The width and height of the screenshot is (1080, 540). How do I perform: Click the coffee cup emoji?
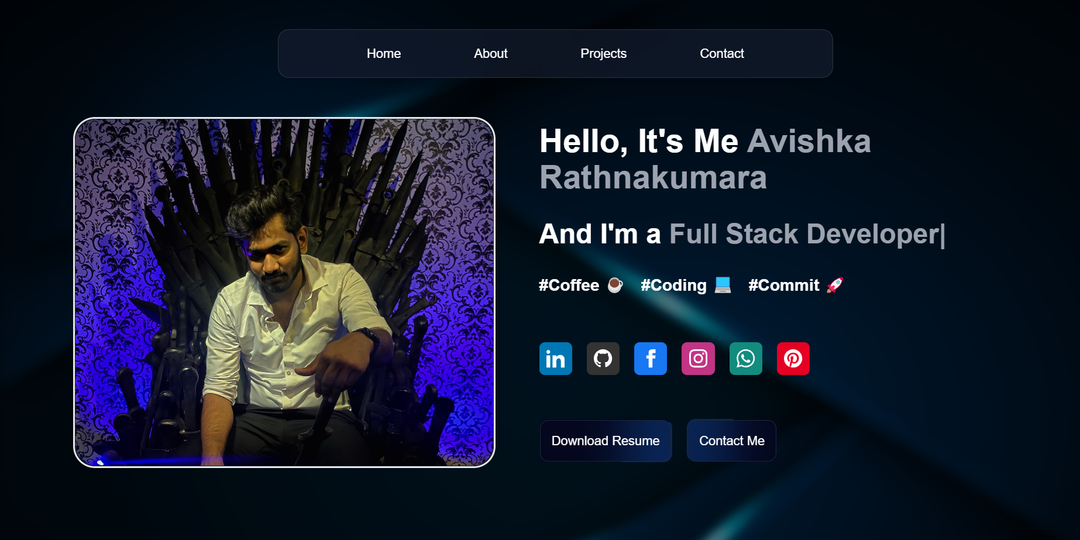pyautogui.click(x=615, y=285)
